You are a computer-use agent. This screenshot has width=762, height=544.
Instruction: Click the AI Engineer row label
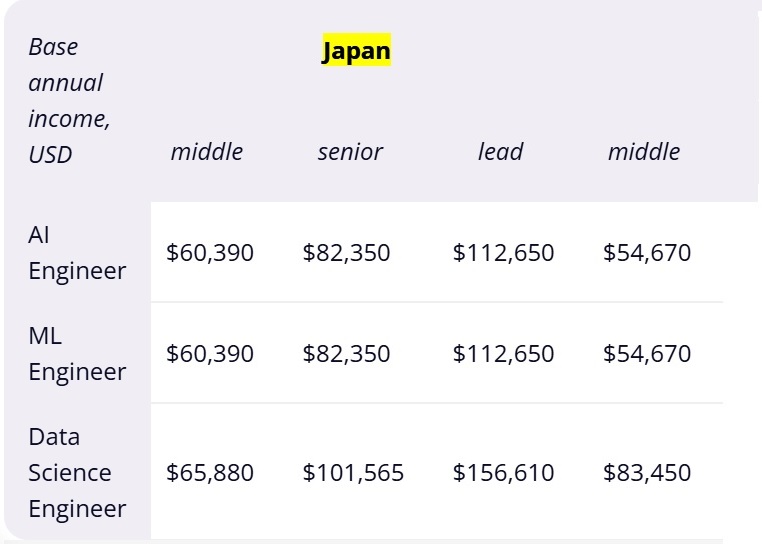click(x=77, y=252)
